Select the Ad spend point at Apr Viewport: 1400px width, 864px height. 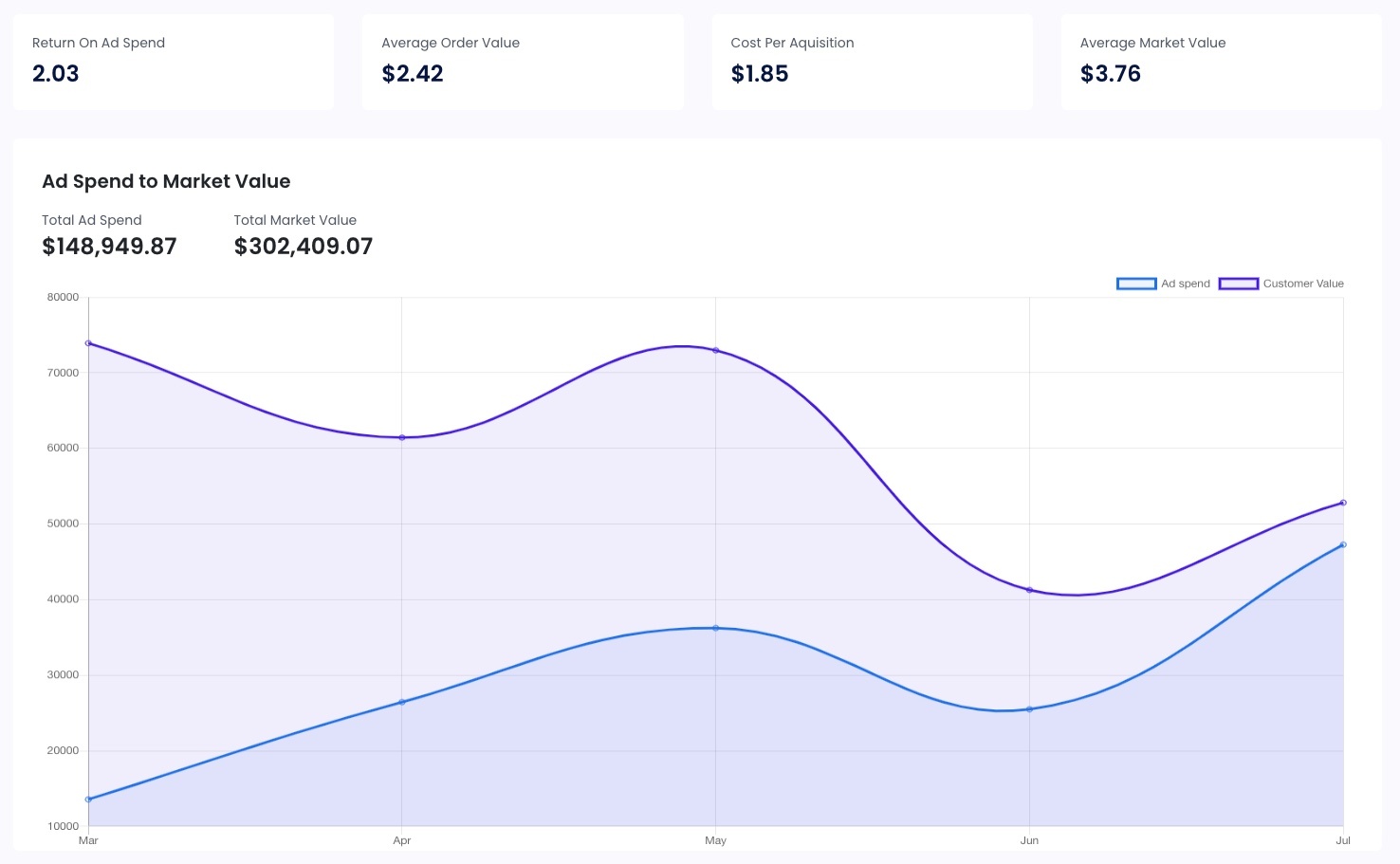tap(402, 702)
